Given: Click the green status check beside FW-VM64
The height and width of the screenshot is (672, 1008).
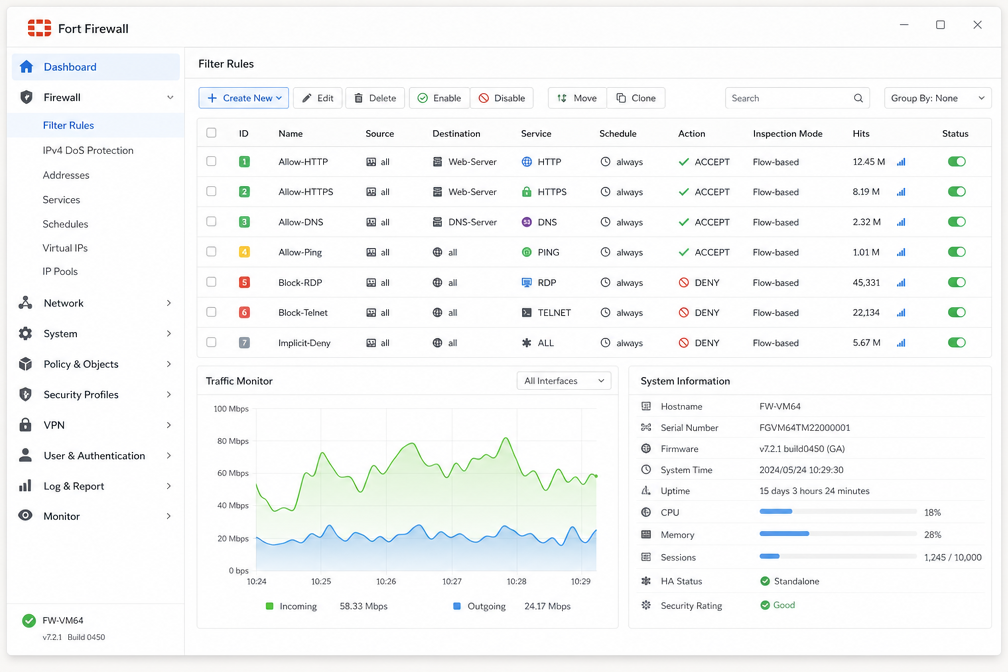Looking at the screenshot, I should [29, 621].
